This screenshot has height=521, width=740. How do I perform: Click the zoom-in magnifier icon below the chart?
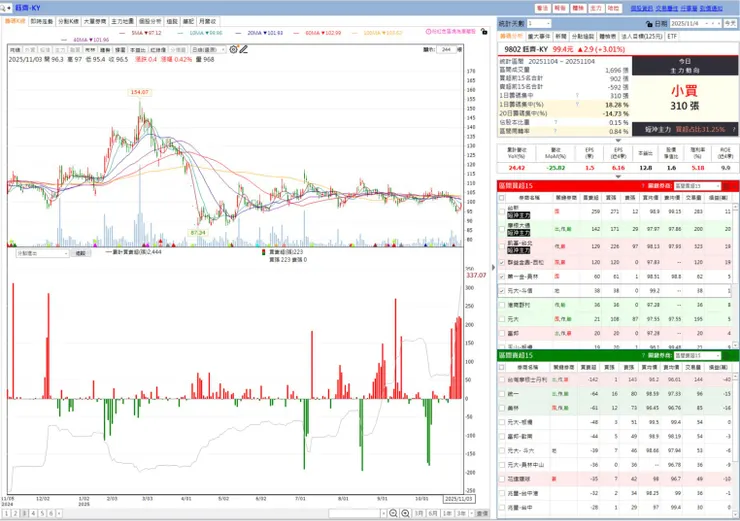405,513
